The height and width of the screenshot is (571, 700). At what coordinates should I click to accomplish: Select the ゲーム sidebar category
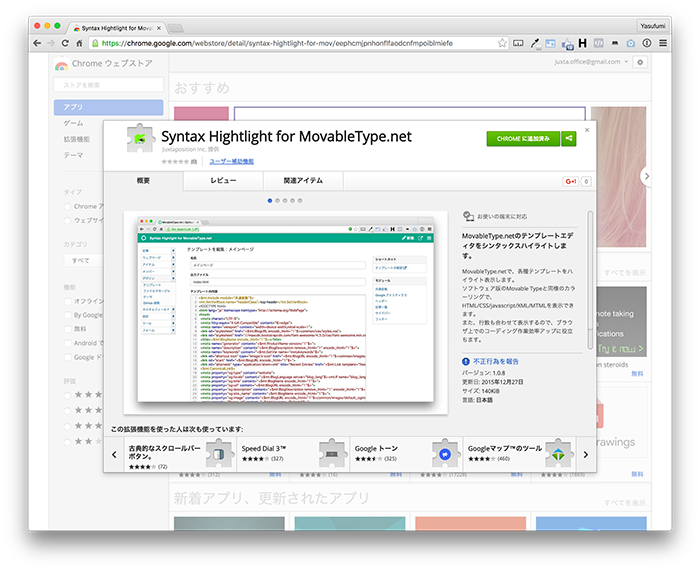click(x=73, y=123)
